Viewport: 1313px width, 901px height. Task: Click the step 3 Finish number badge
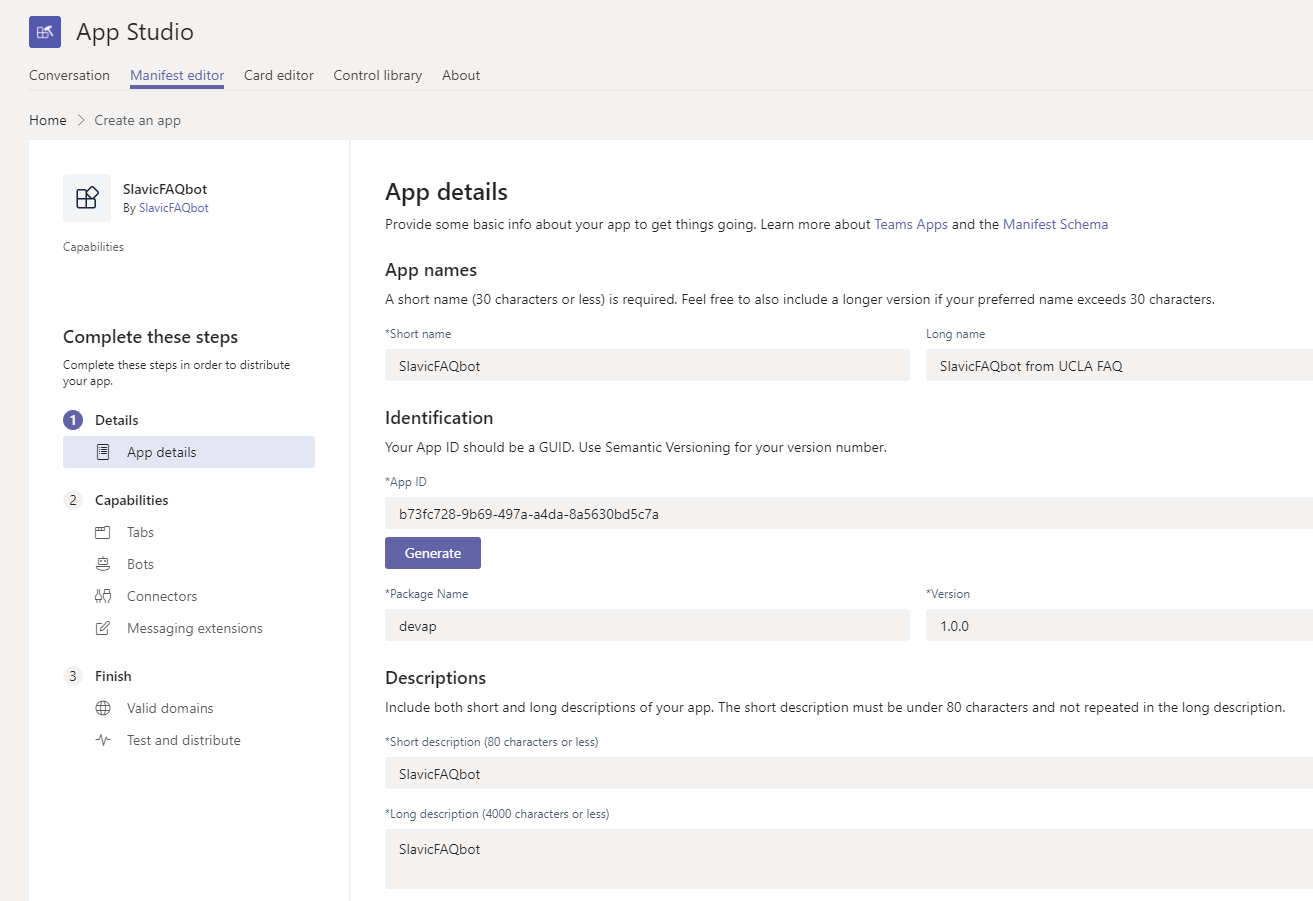(72, 676)
